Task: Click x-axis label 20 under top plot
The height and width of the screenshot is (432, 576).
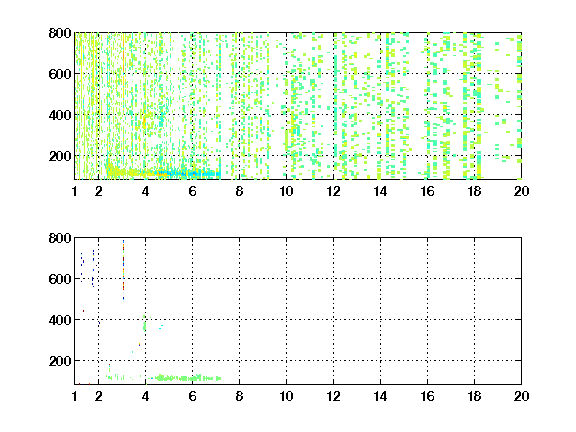Action: pyautogui.click(x=521, y=191)
